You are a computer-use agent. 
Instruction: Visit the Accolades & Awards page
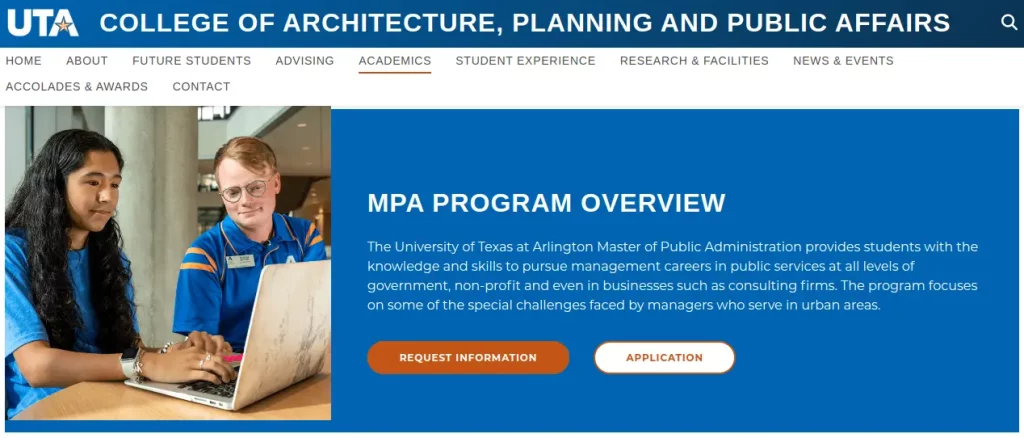tap(77, 87)
